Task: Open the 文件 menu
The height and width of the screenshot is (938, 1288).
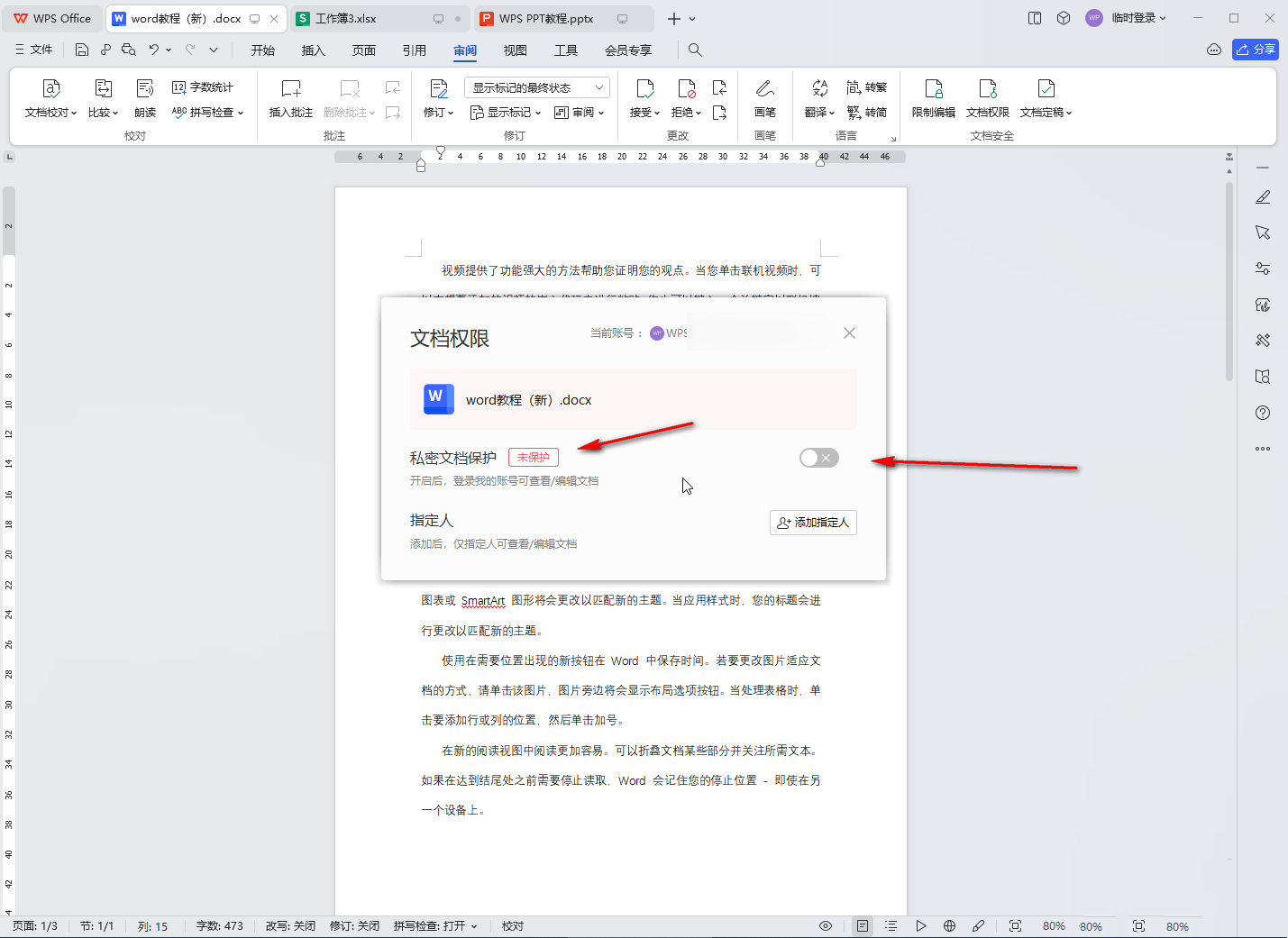Action: tap(34, 50)
